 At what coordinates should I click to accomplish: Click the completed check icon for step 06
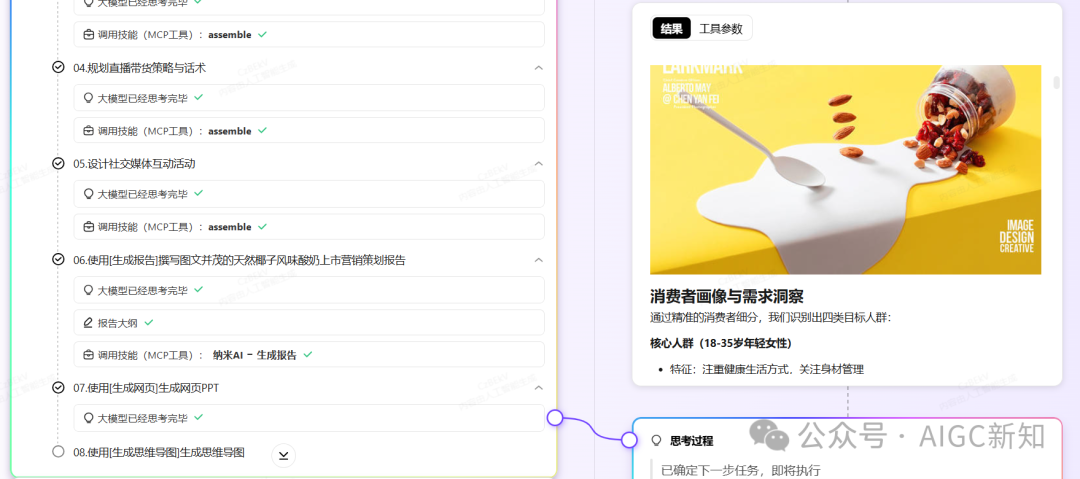click(x=59, y=260)
